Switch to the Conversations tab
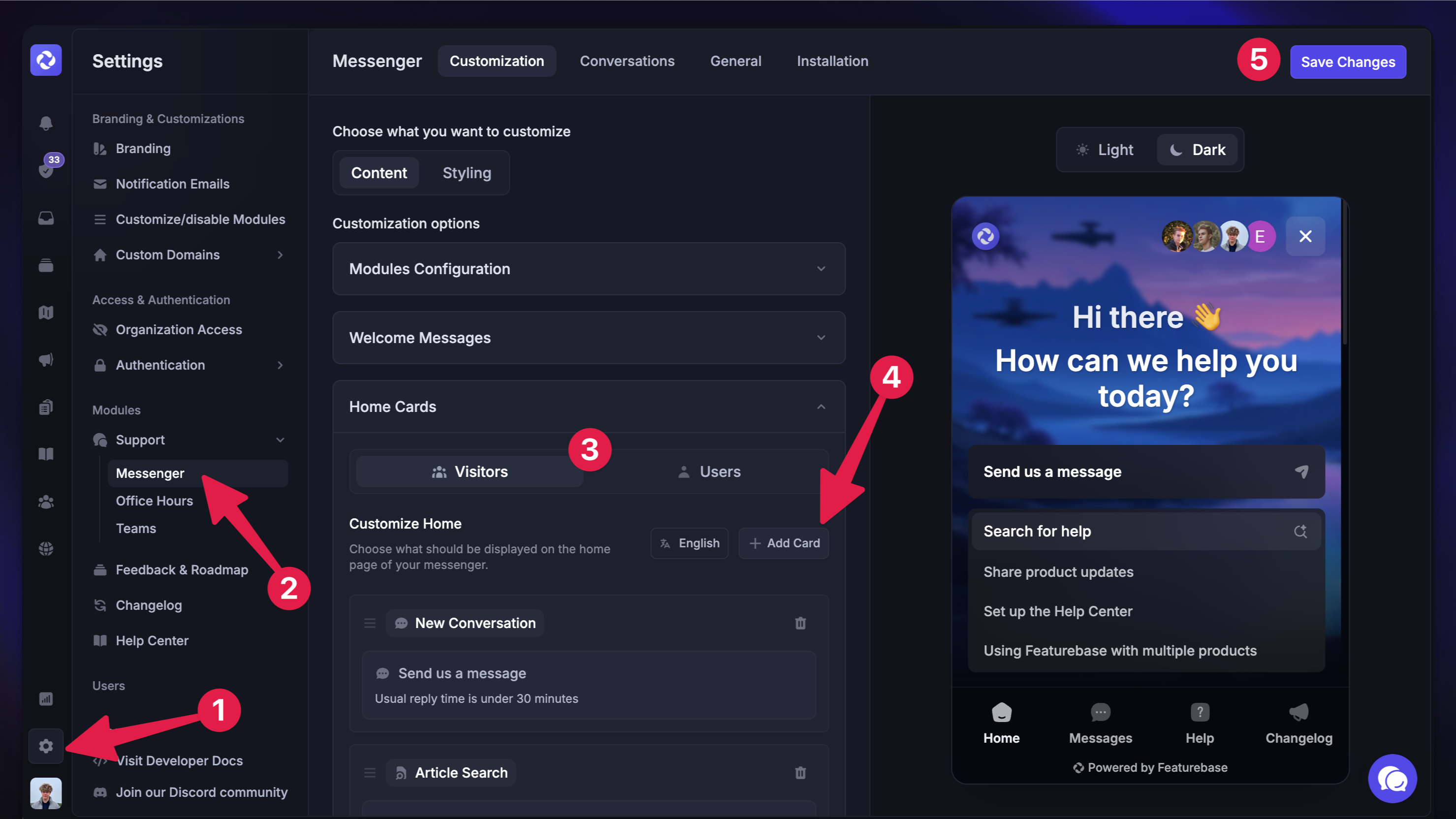The width and height of the screenshot is (1456, 819). 627,61
